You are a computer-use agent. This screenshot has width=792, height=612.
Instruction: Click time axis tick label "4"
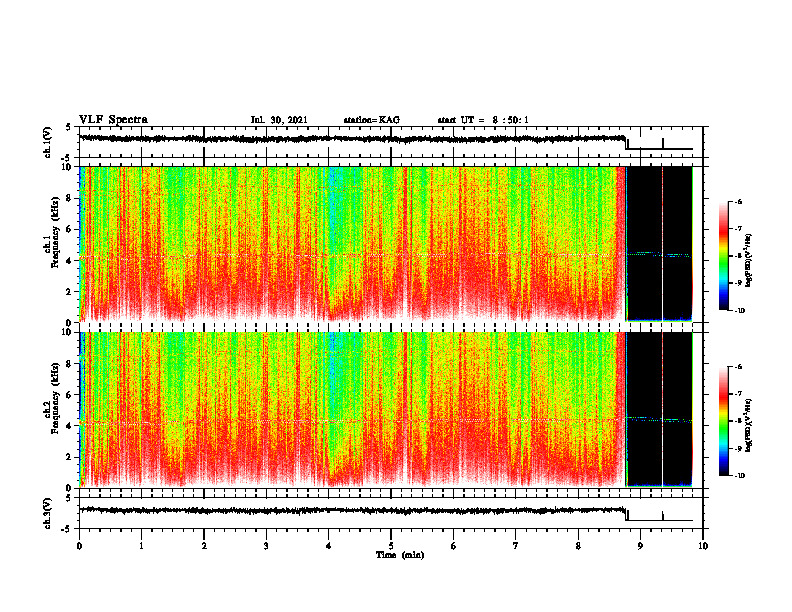click(x=329, y=546)
